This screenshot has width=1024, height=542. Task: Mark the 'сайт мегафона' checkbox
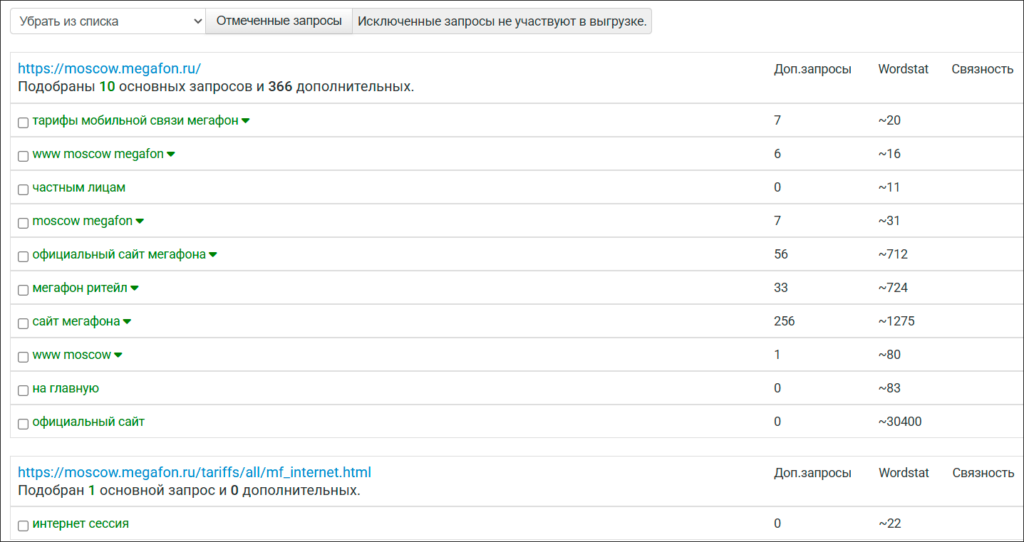(x=23, y=323)
